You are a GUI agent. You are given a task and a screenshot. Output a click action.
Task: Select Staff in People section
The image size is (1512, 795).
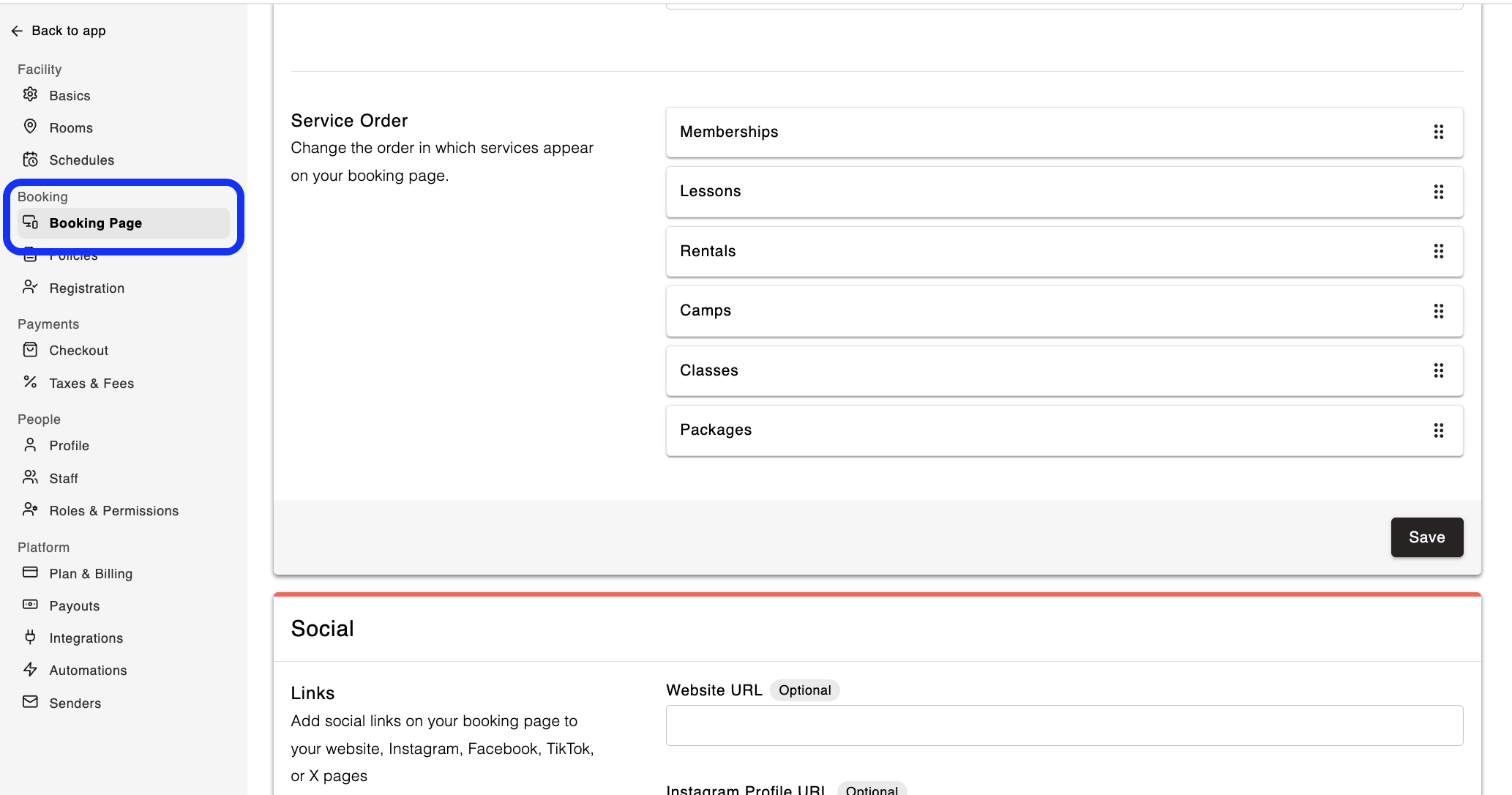click(64, 479)
